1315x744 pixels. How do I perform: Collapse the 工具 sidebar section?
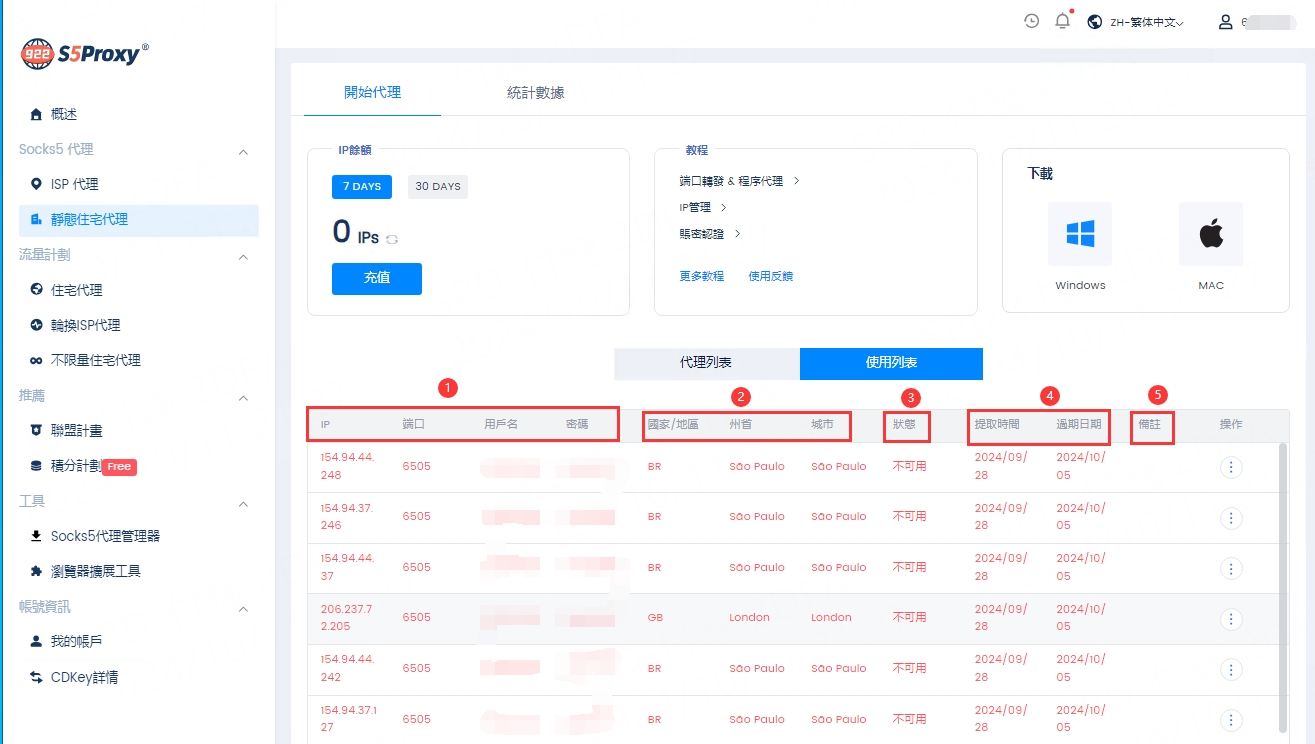[243, 503]
